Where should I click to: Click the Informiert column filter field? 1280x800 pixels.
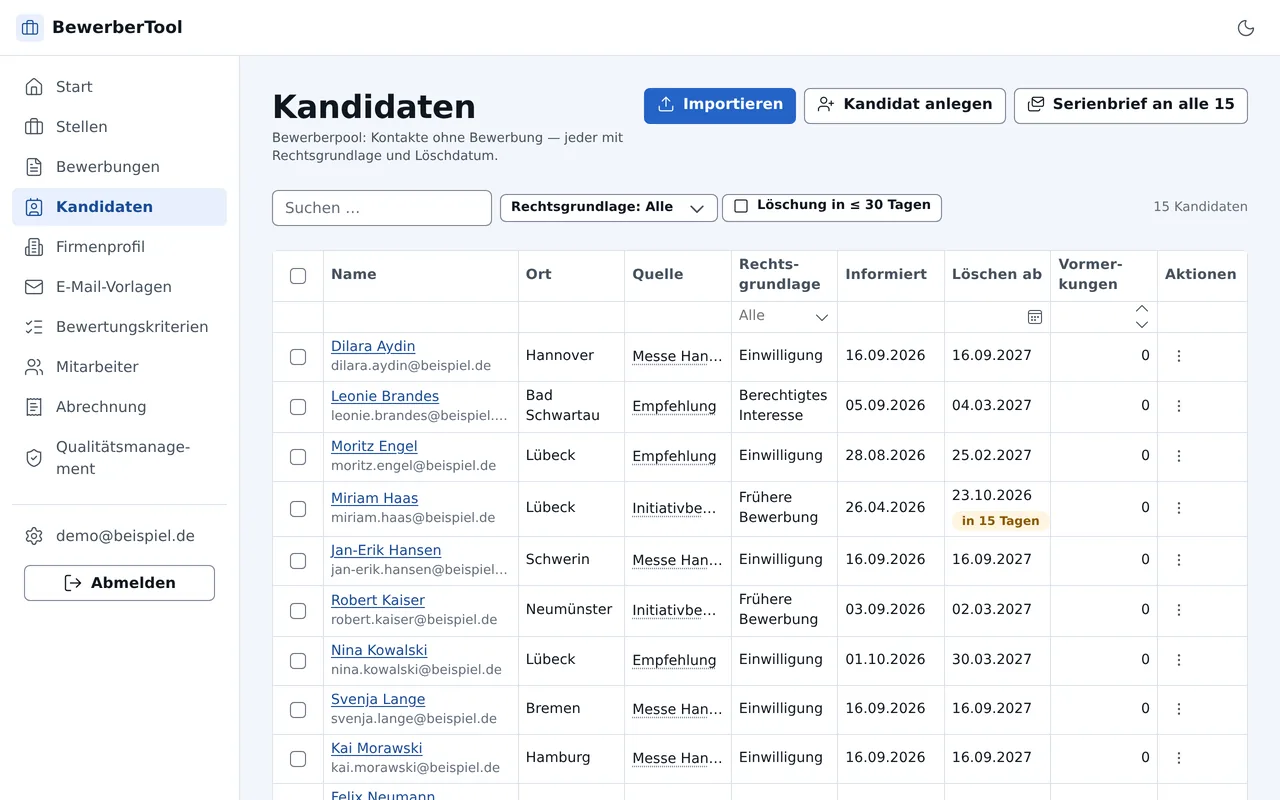[x=891, y=317]
